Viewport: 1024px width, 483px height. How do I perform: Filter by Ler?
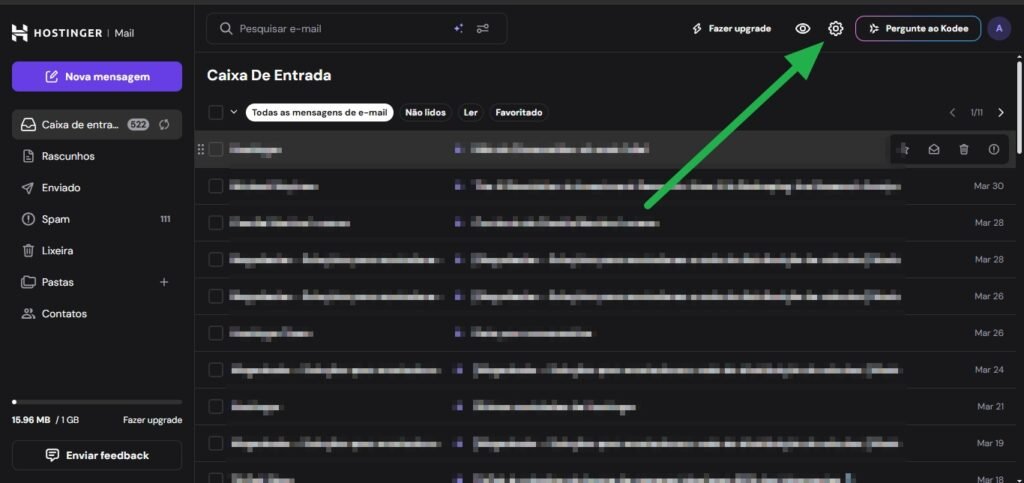[470, 112]
